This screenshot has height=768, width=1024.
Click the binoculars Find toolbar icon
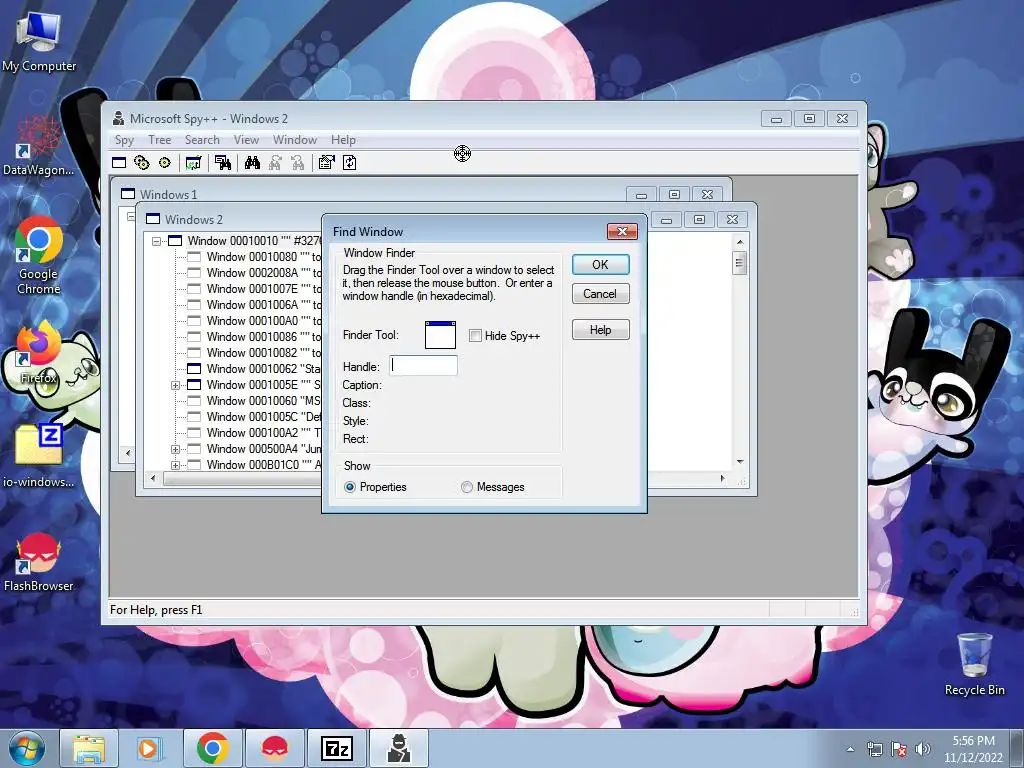(252, 163)
